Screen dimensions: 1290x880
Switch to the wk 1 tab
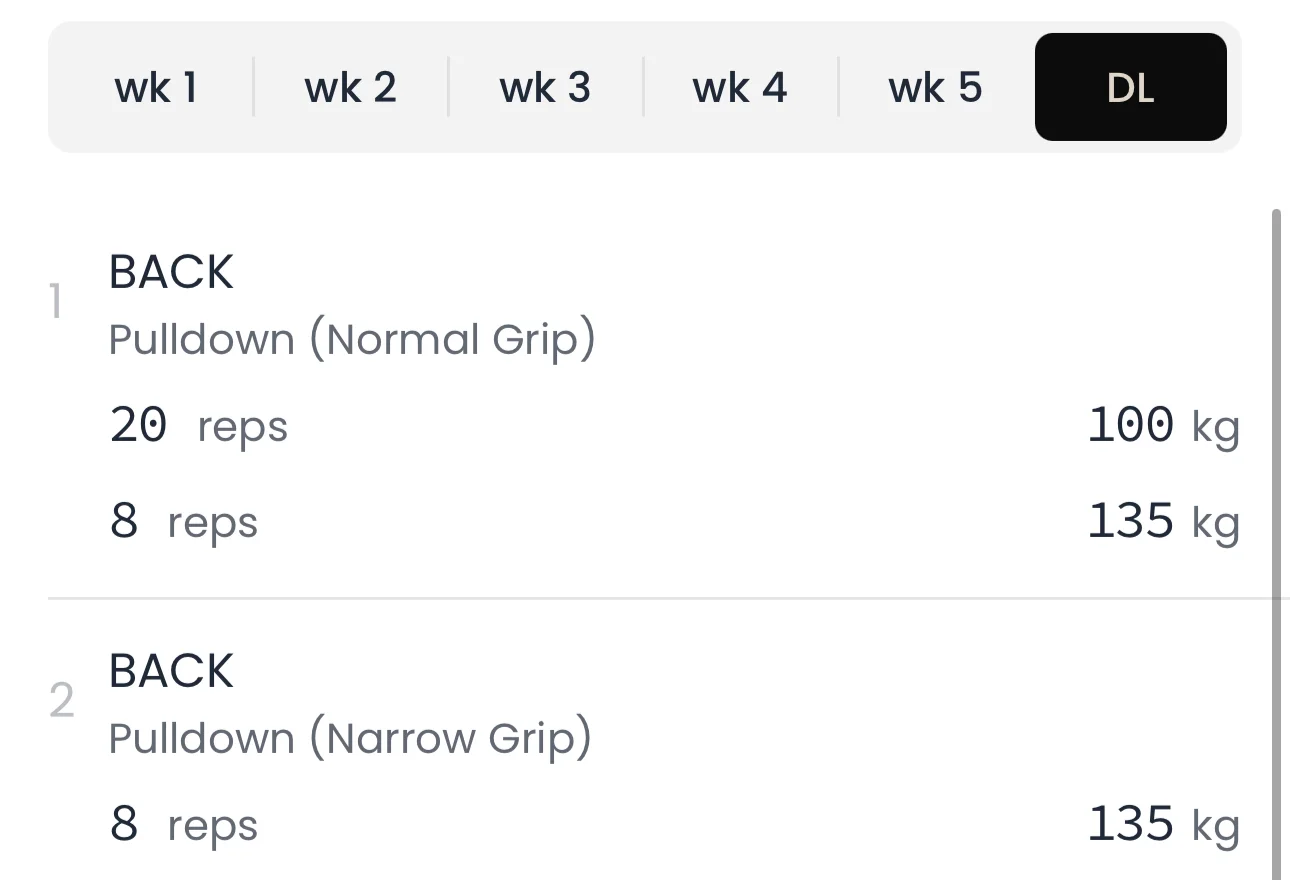[156, 88]
